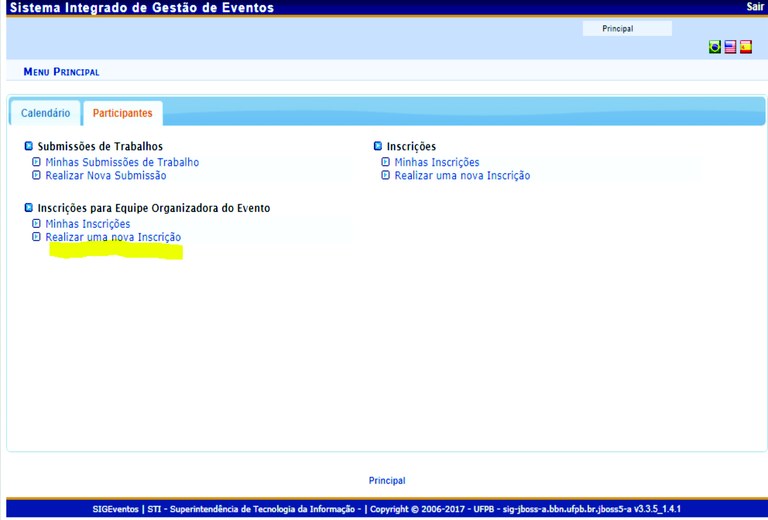
Task: Switch language using the United States flag icon
Action: 730,47
